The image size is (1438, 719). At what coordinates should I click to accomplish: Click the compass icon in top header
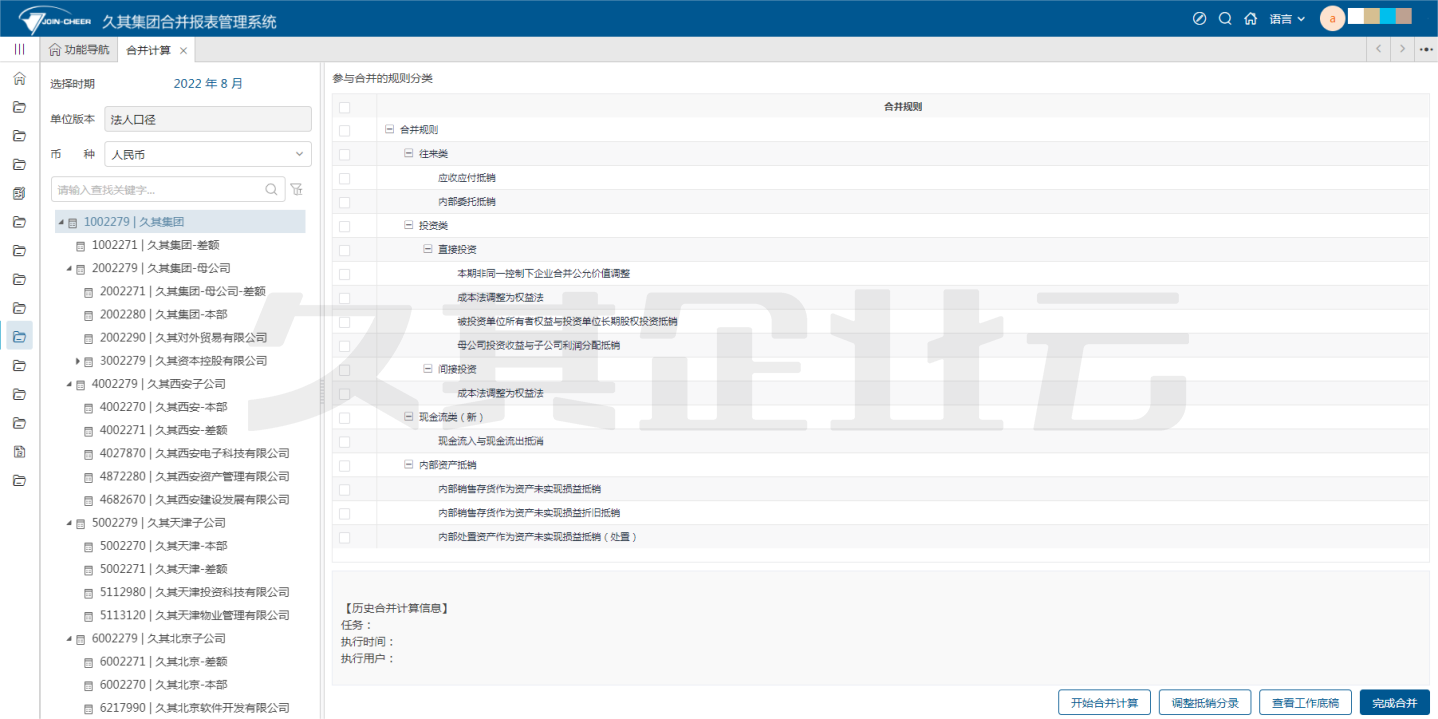click(1200, 19)
